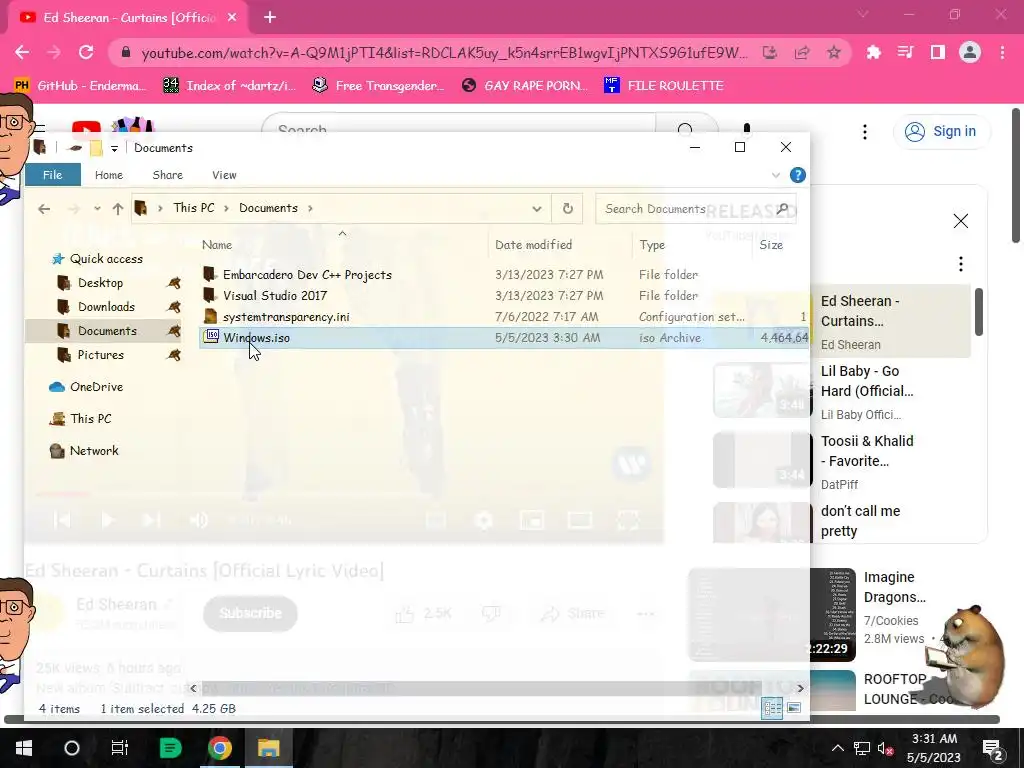Sort files by Type column
The height and width of the screenshot is (768, 1024).
[x=652, y=245]
